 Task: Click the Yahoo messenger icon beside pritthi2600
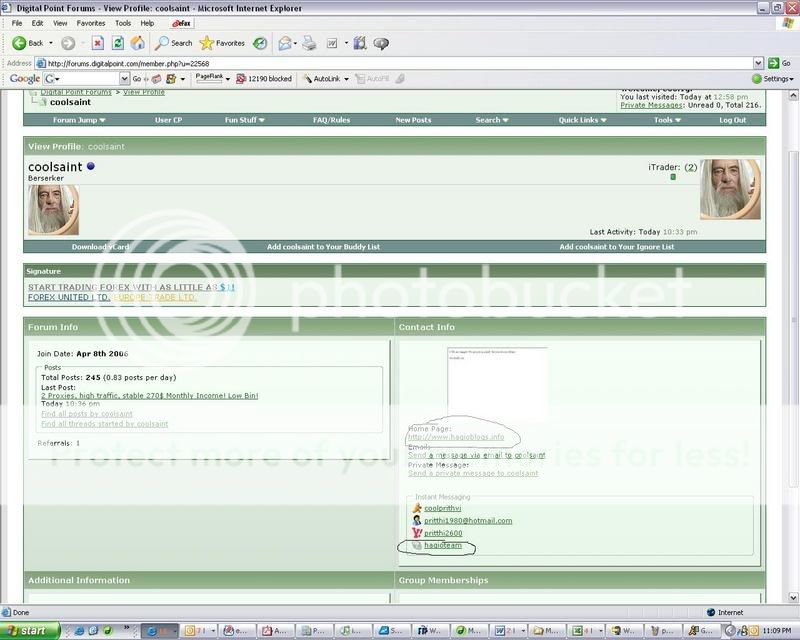pos(417,533)
